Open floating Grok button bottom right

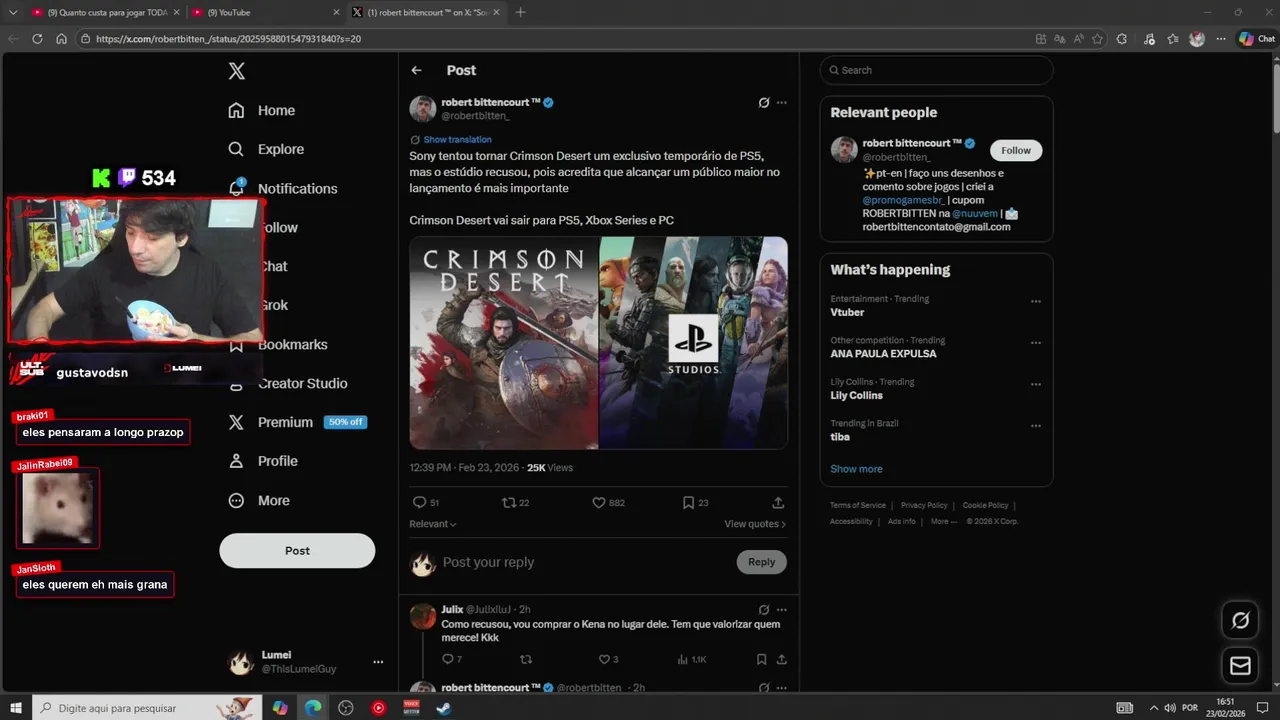click(1240, 621)
